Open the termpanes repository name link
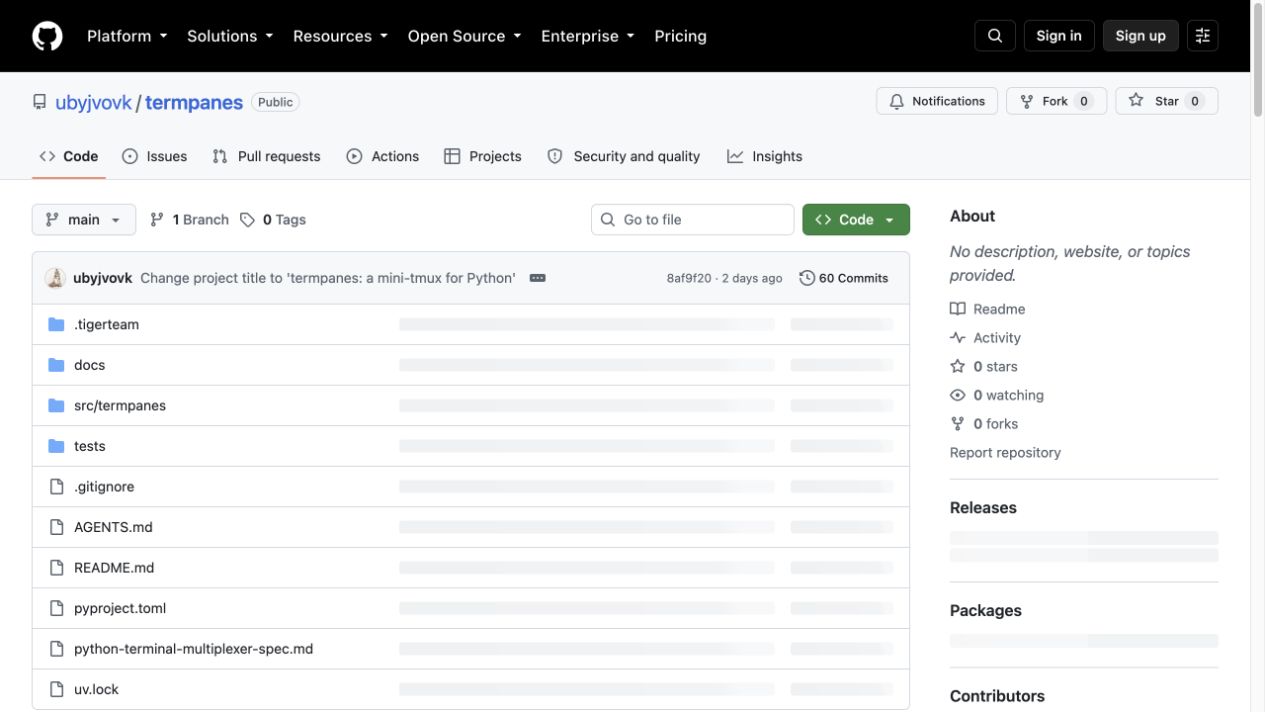Viewport: 1265px width, 712px height. (194, 102)
